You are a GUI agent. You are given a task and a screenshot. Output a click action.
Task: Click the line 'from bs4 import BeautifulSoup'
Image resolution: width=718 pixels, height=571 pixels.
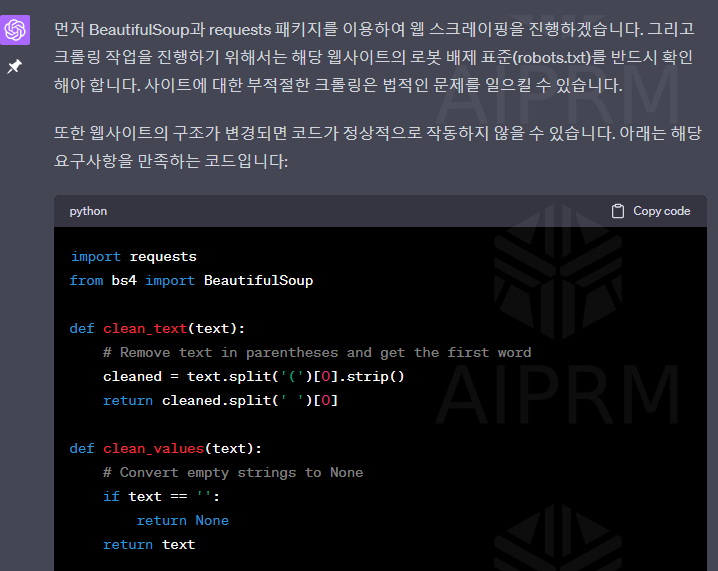click(x=191, y=280)
